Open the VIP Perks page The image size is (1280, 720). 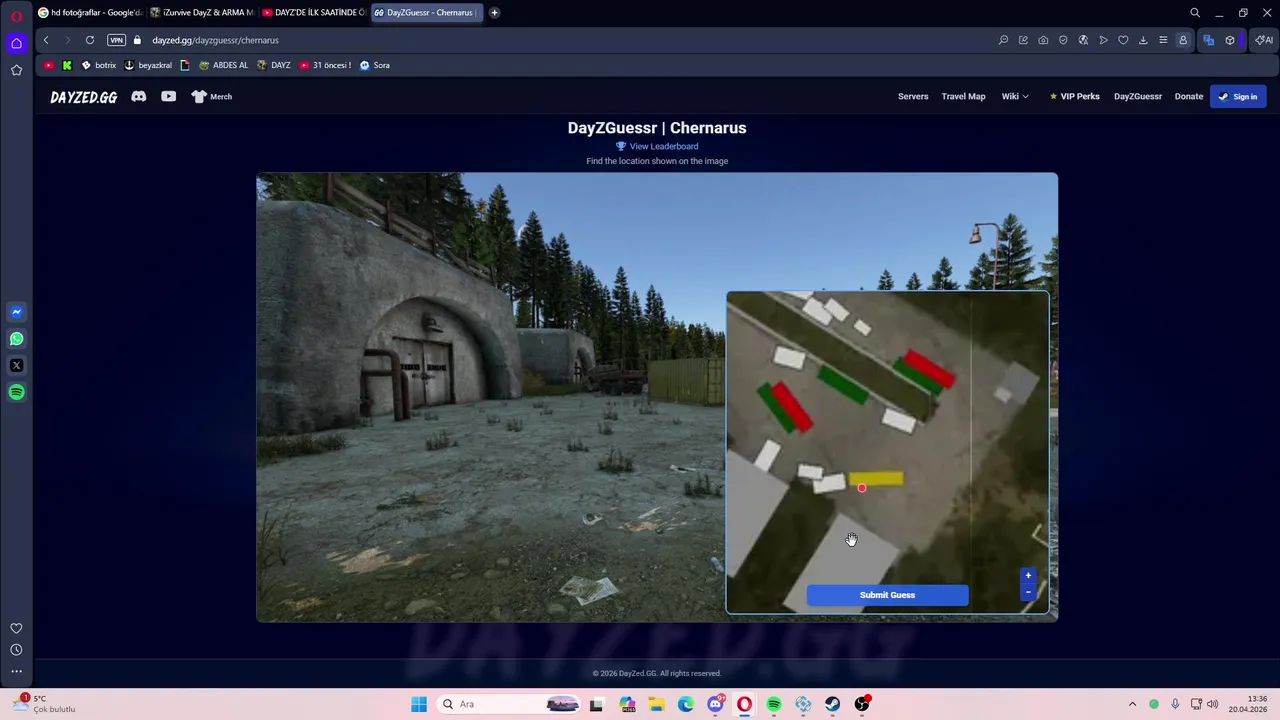click(x=1074, y=96)
